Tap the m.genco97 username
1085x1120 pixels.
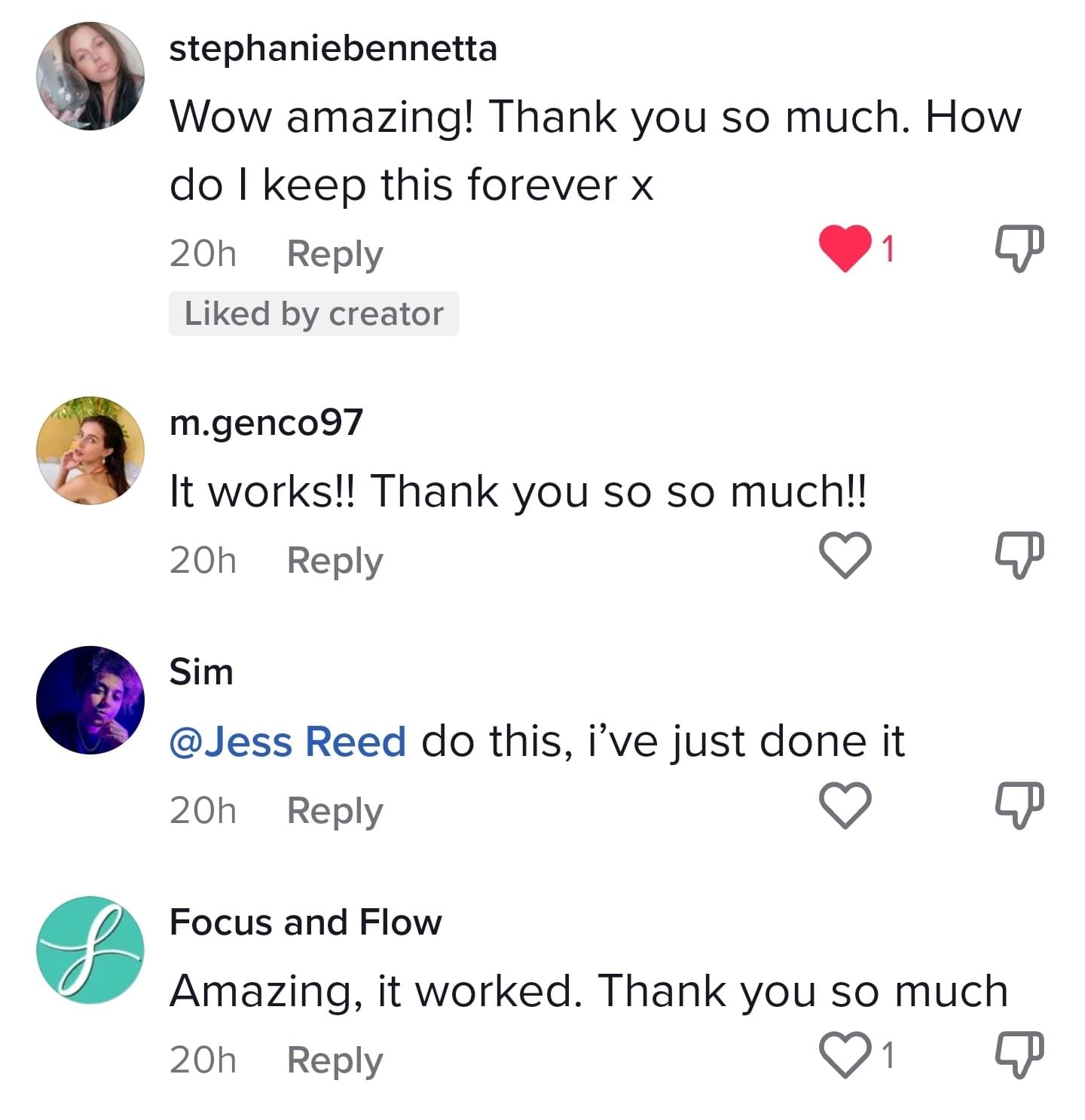[266, 422]
